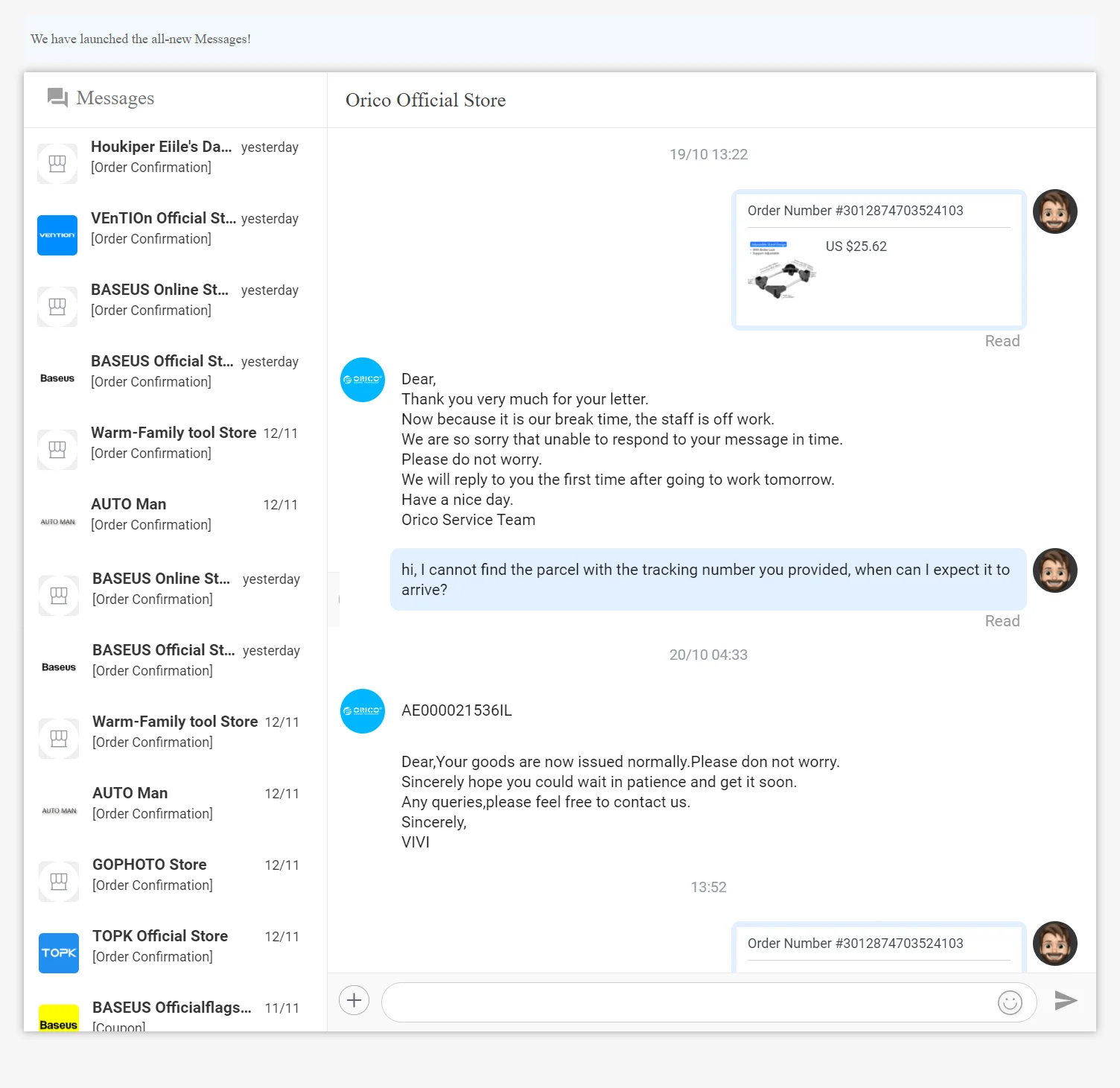The width and height of the screenshot is (1120, 1088).
Task: Click the Messages heading text
Action: coord(115,98)
